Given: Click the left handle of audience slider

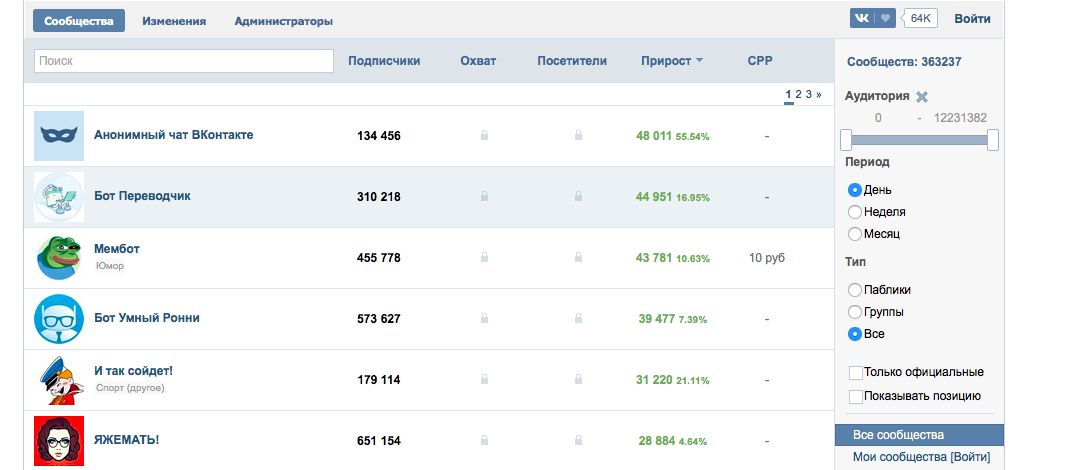Looking at the screenshot, I should coord(846,140).
